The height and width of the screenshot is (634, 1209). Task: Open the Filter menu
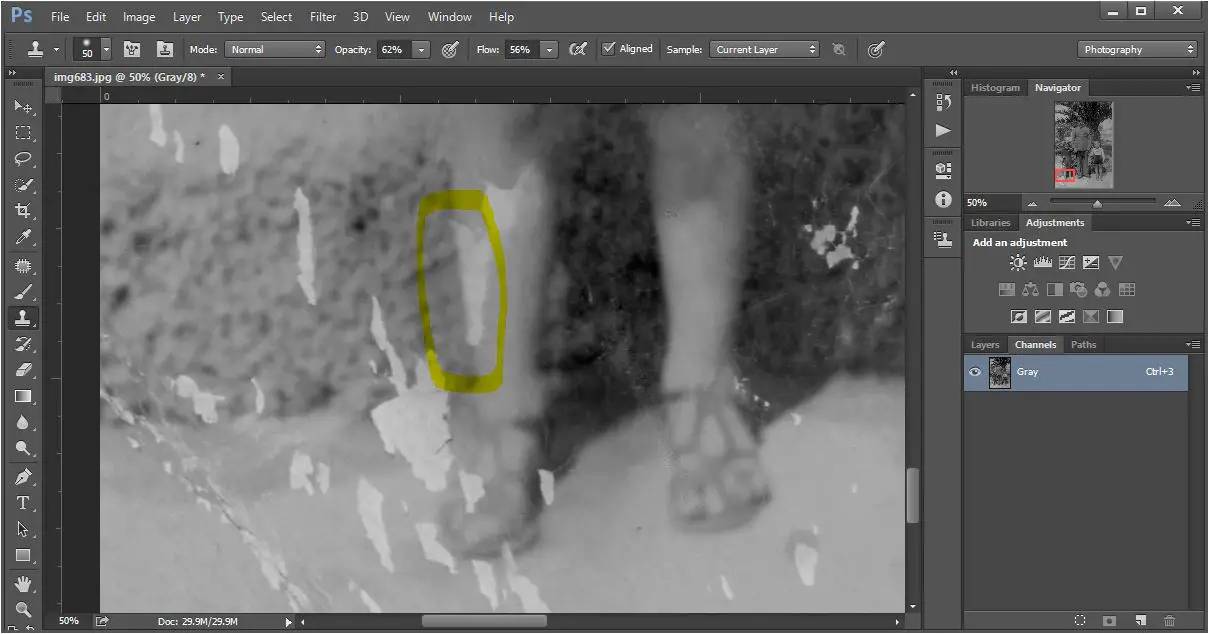(323, 17)
